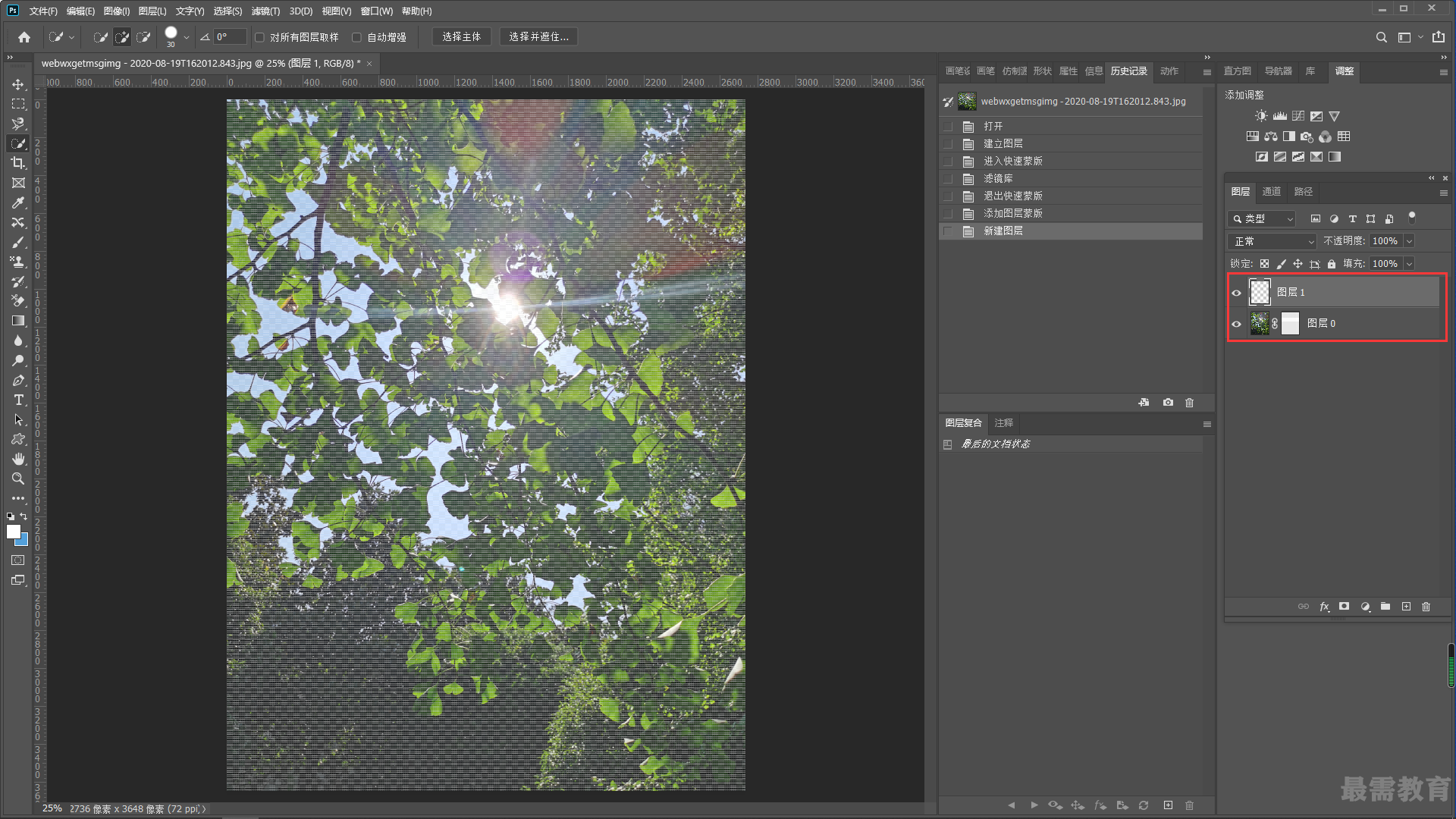Add a Brightness/Contrast adjustment
Screen dimensions: 1456x819
(x=1260, y=116)
